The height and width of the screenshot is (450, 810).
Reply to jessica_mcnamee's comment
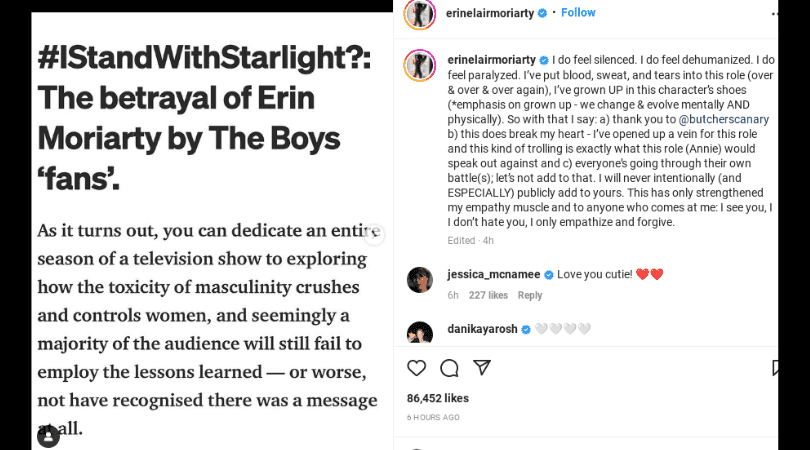(529, 296)
